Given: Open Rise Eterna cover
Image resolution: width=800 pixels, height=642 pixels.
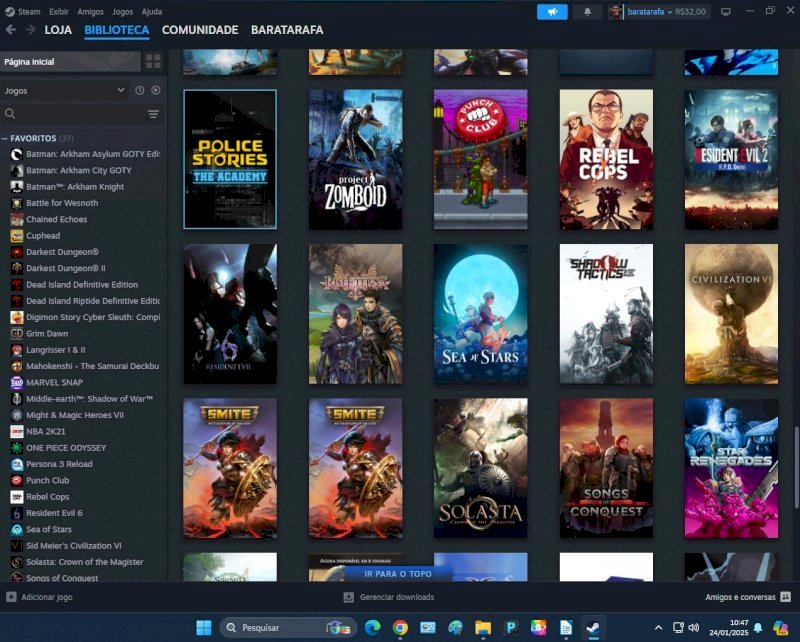Looking at the screenshot, I should (x=356, y=313).
